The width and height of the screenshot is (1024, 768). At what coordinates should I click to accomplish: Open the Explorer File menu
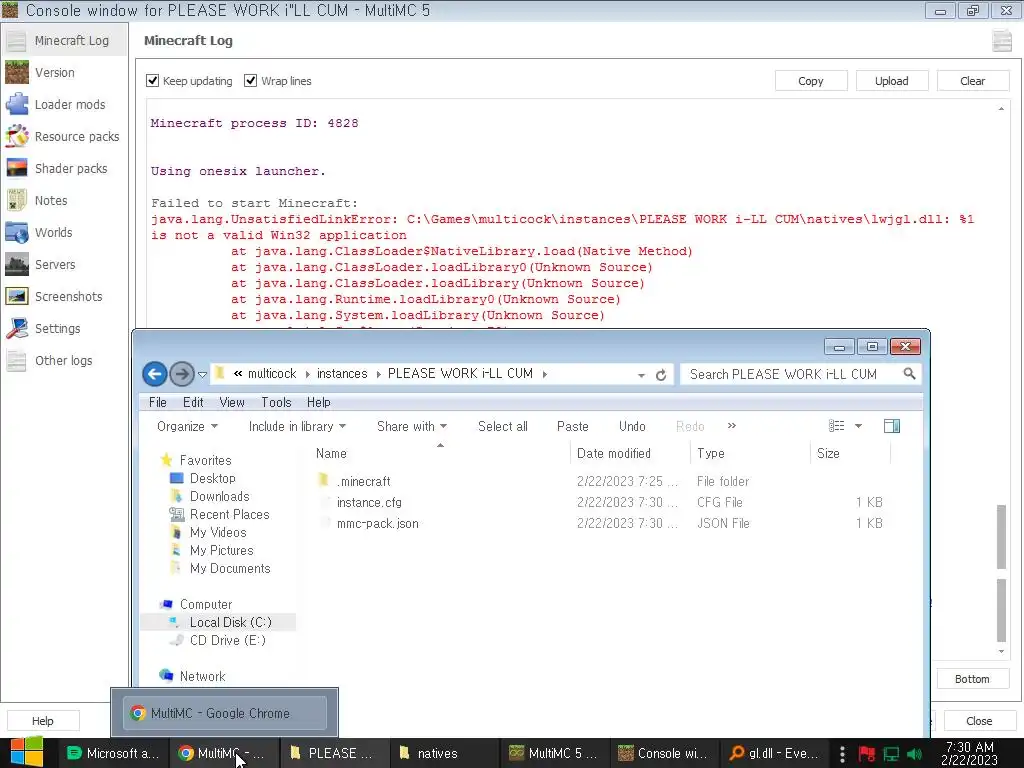[x=158, y=402]
